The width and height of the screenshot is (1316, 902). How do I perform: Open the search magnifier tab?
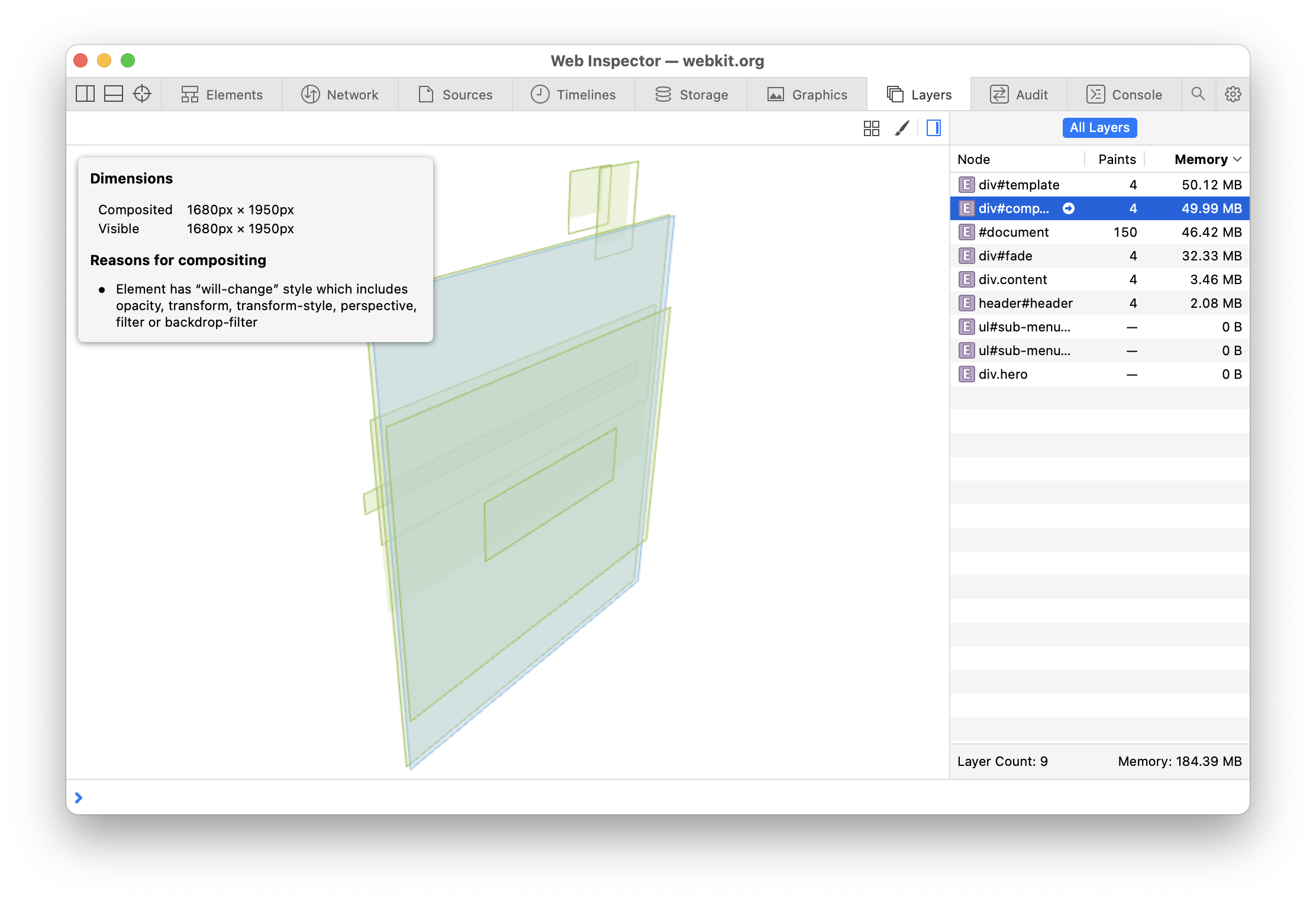tap(1198, 94)
